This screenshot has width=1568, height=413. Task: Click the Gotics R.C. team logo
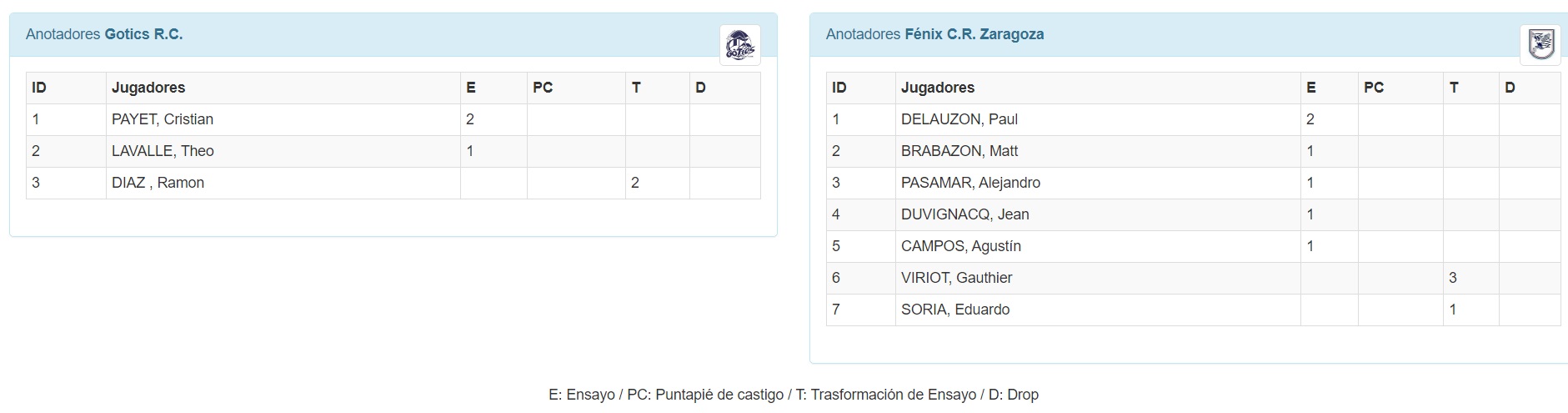739,44
